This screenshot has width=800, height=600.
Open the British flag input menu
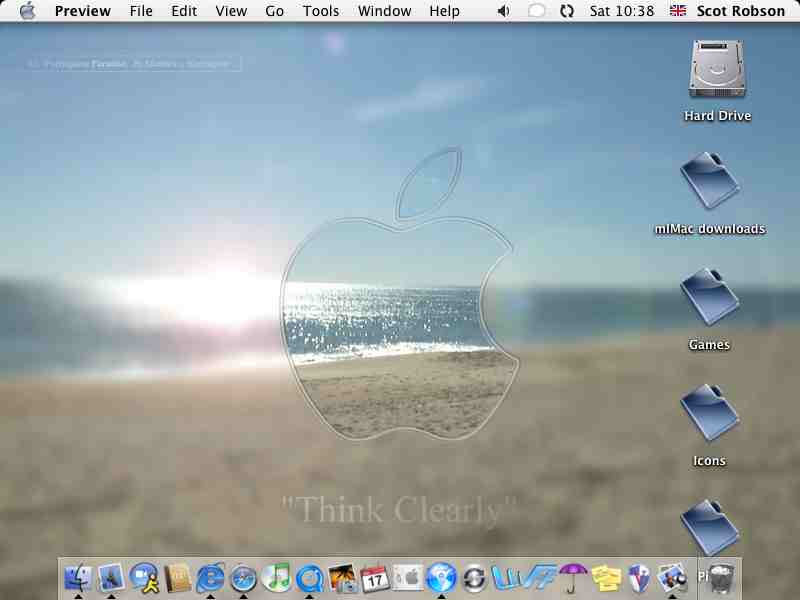click(x=678, y=11)
